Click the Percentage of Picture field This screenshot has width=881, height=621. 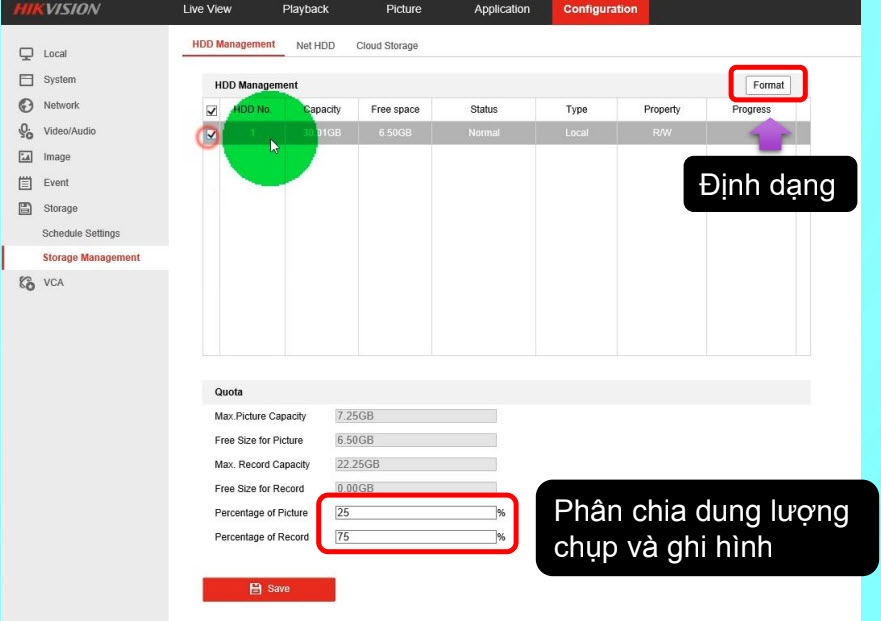tap(415, 513)
